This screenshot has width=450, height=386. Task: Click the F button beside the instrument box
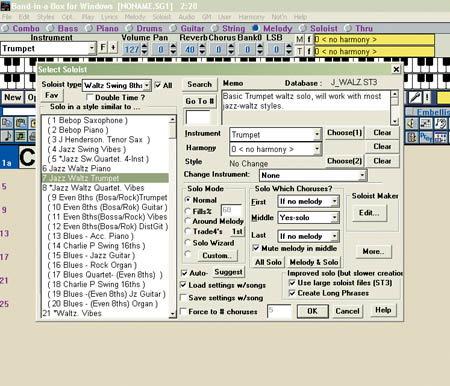[103, 48]
